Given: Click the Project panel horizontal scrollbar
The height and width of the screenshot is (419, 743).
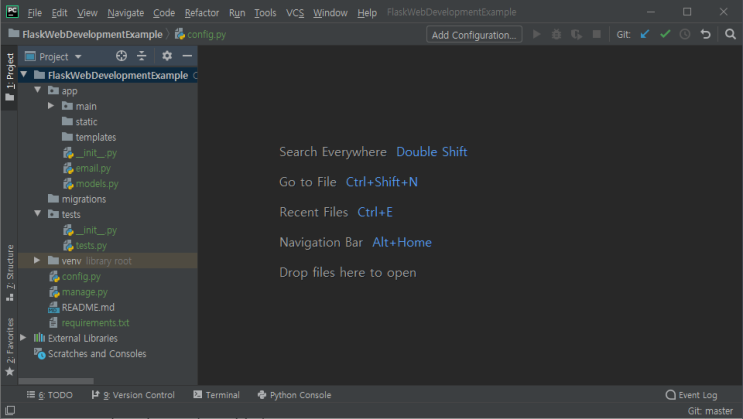Looking at the screenshot, I should click(x=56, y=381).
